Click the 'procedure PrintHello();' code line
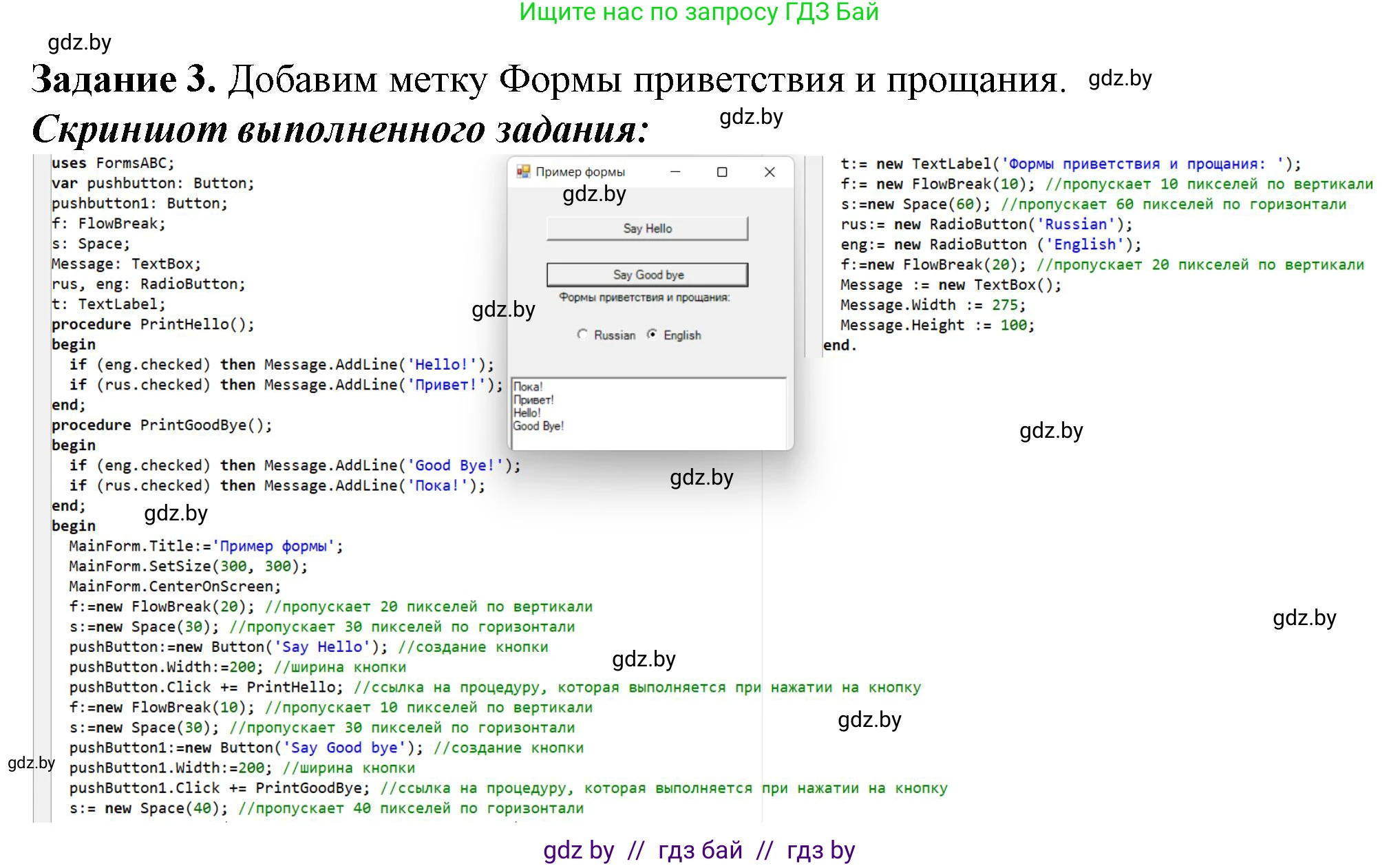 coord(153,324)
